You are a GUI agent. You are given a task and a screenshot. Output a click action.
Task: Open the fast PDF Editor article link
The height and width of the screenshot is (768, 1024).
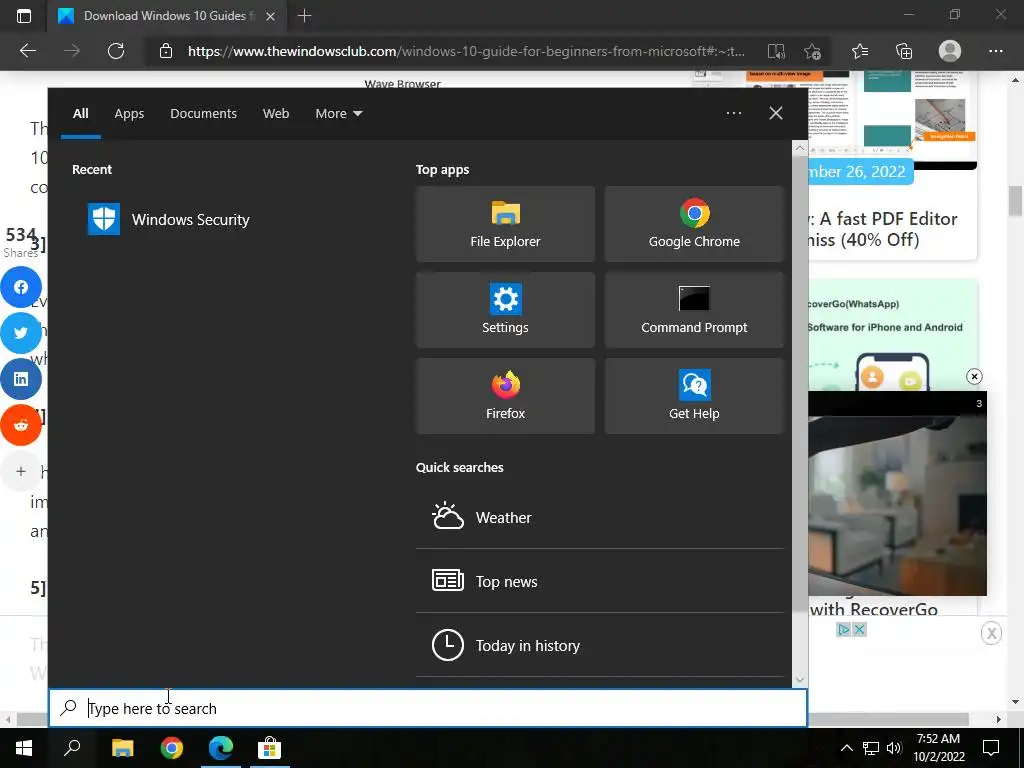882,229
